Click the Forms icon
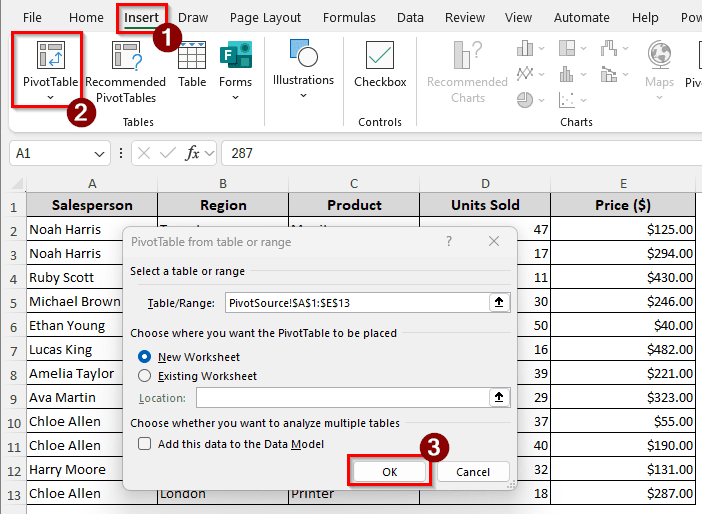This screenshot has height=514, width=702. [x=235, y=55]
